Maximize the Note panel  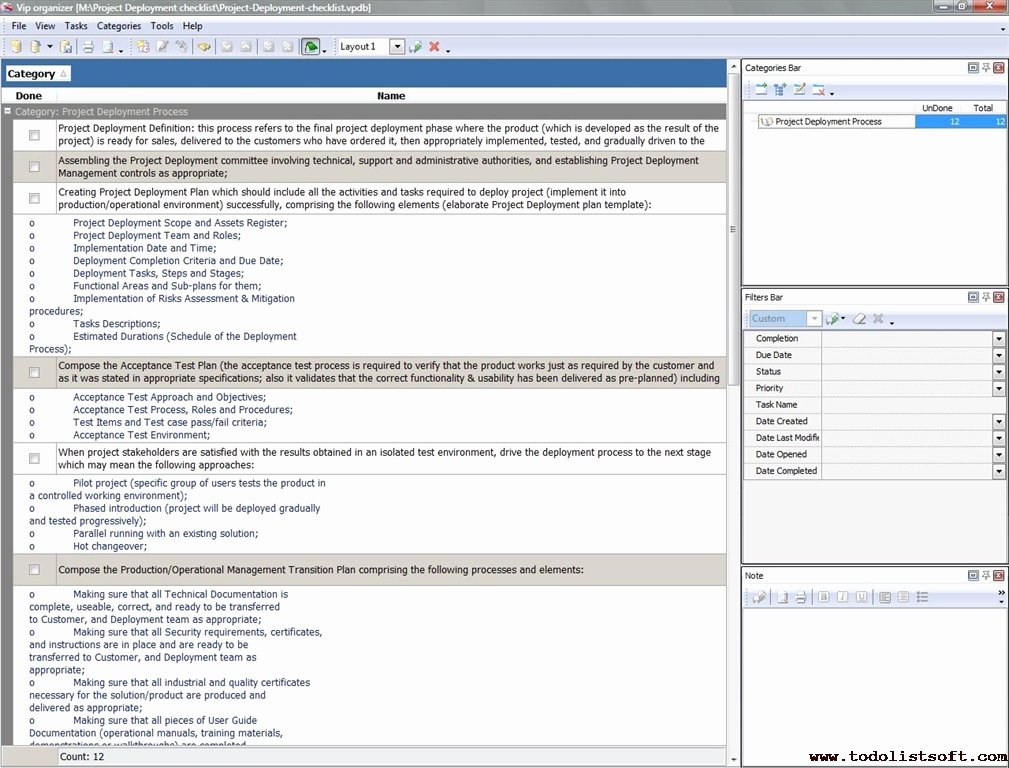pos(973,576)
